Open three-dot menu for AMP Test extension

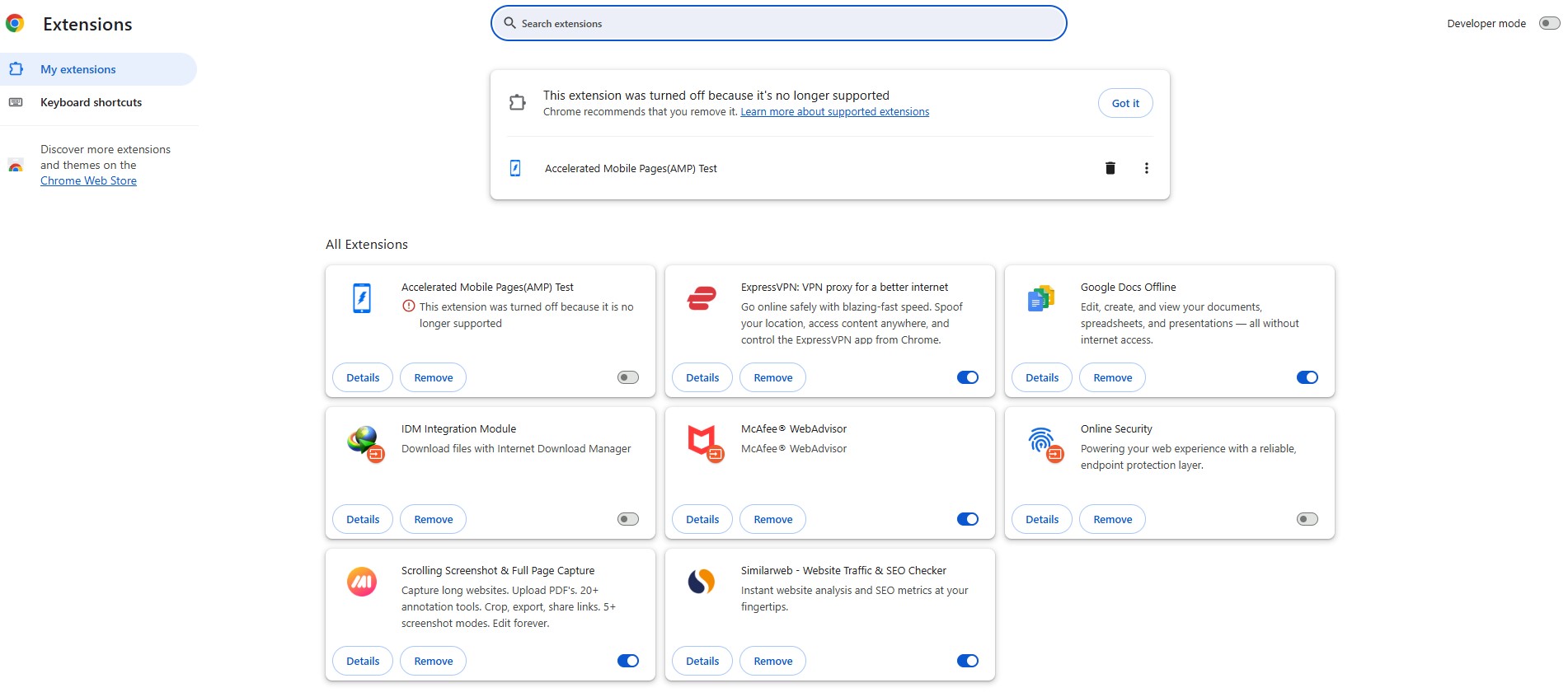click(x=1146, y=168)
